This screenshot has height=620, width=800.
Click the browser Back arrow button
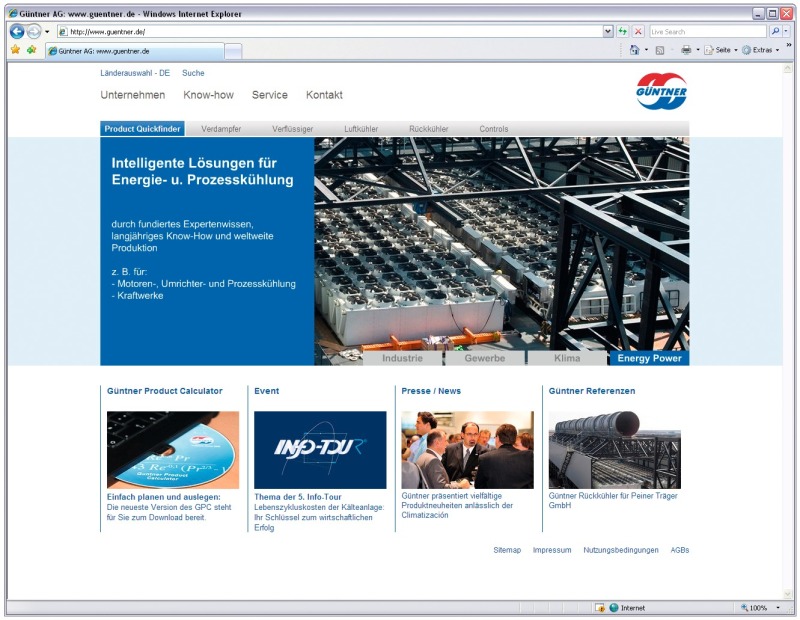17,32
